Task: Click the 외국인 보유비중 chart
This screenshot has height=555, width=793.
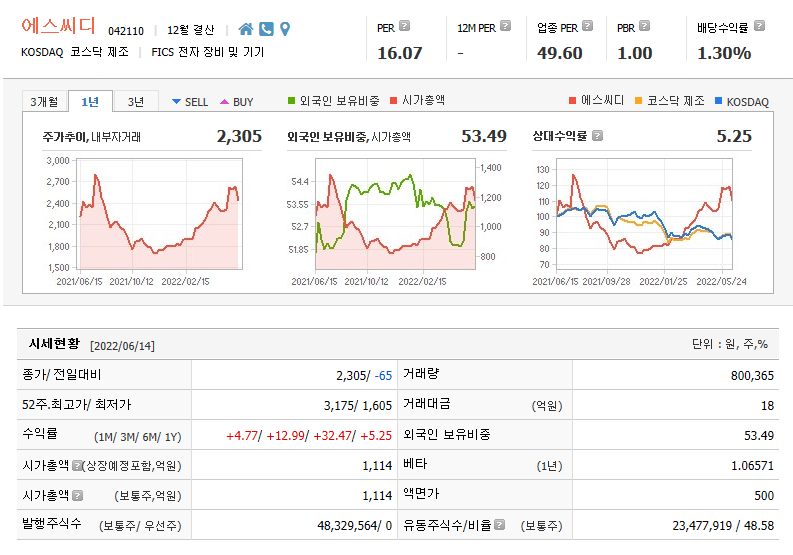Action: click(x=395, y=214)
